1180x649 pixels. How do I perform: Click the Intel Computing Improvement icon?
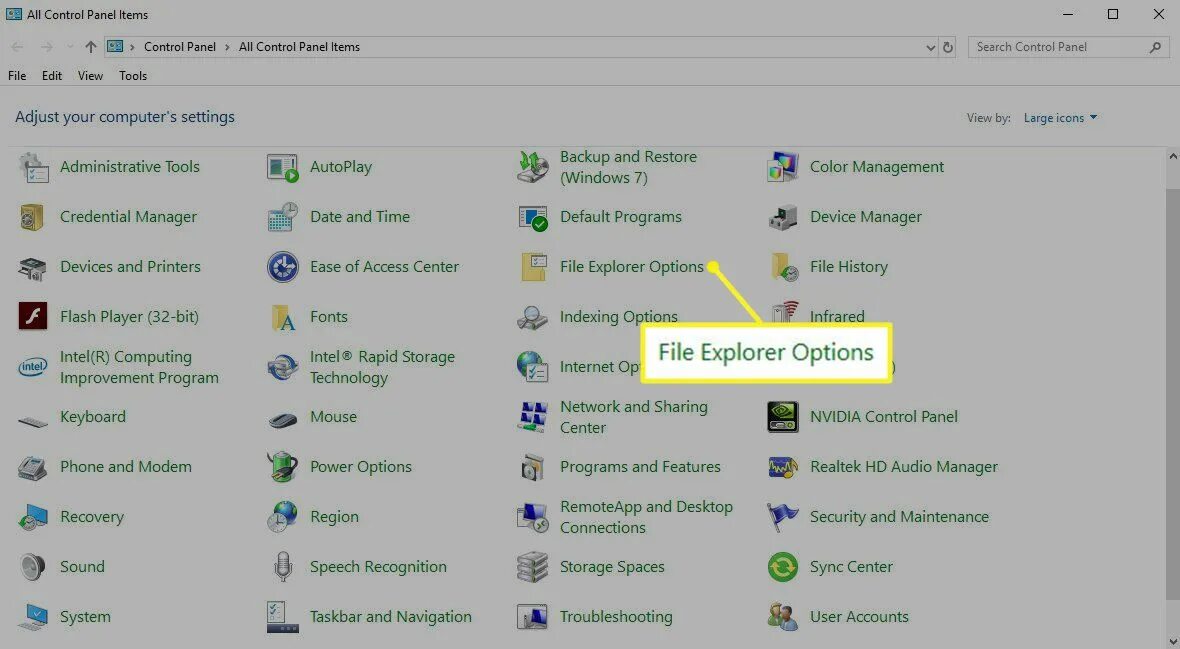tap(33, 367)
